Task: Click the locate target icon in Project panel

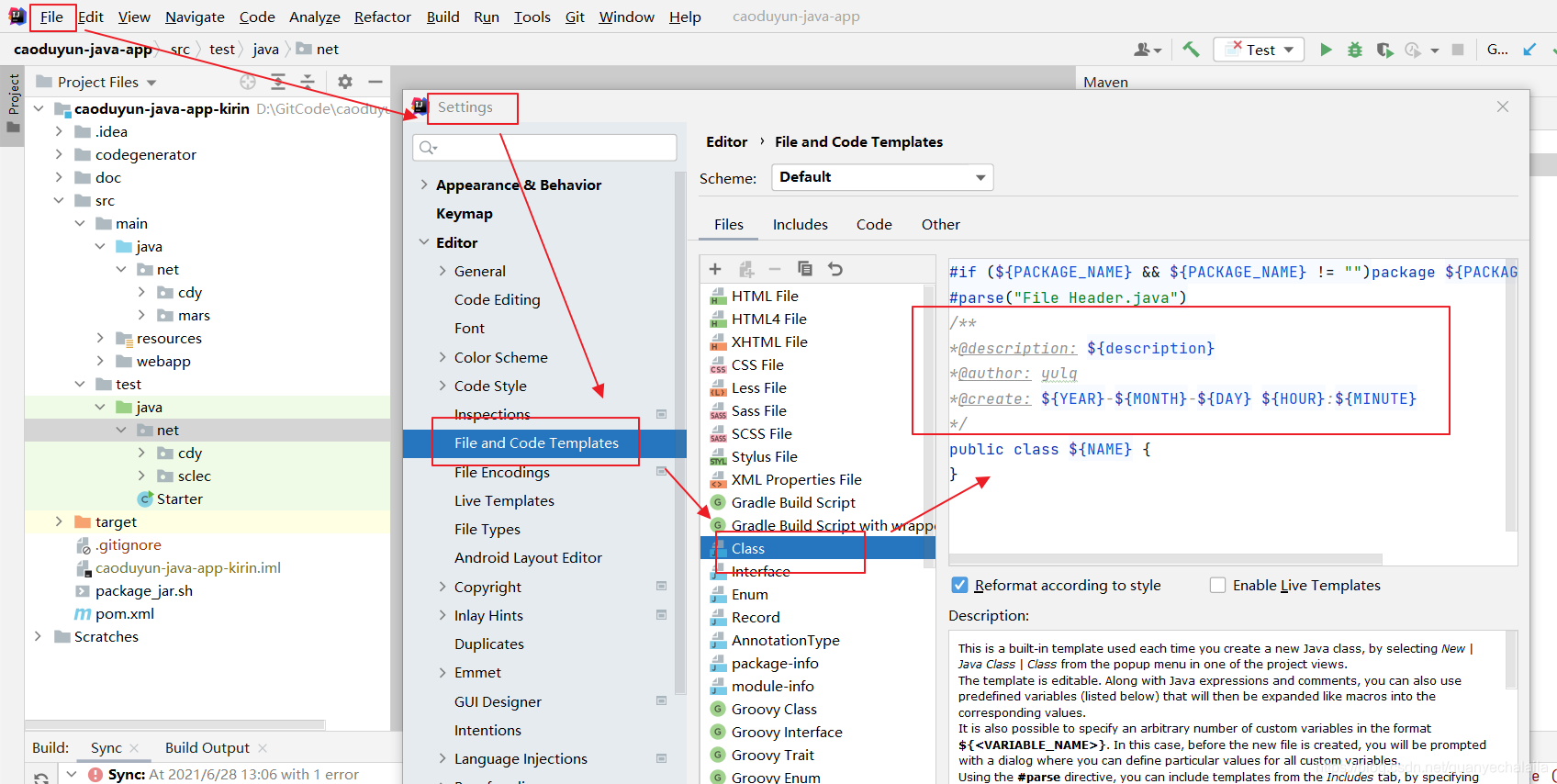Action: pos(248,82)
